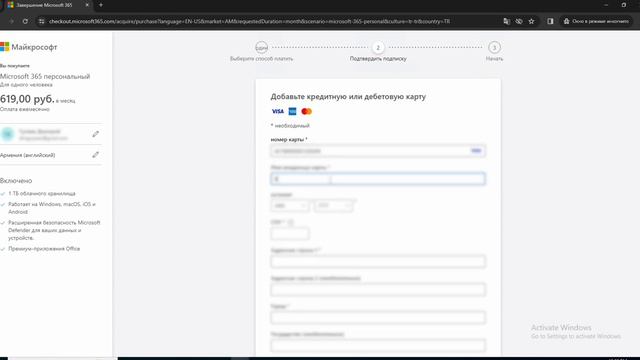640x360 pixels.
Task: Bookmark this page with the star
Action: click(x=531, y=21)
